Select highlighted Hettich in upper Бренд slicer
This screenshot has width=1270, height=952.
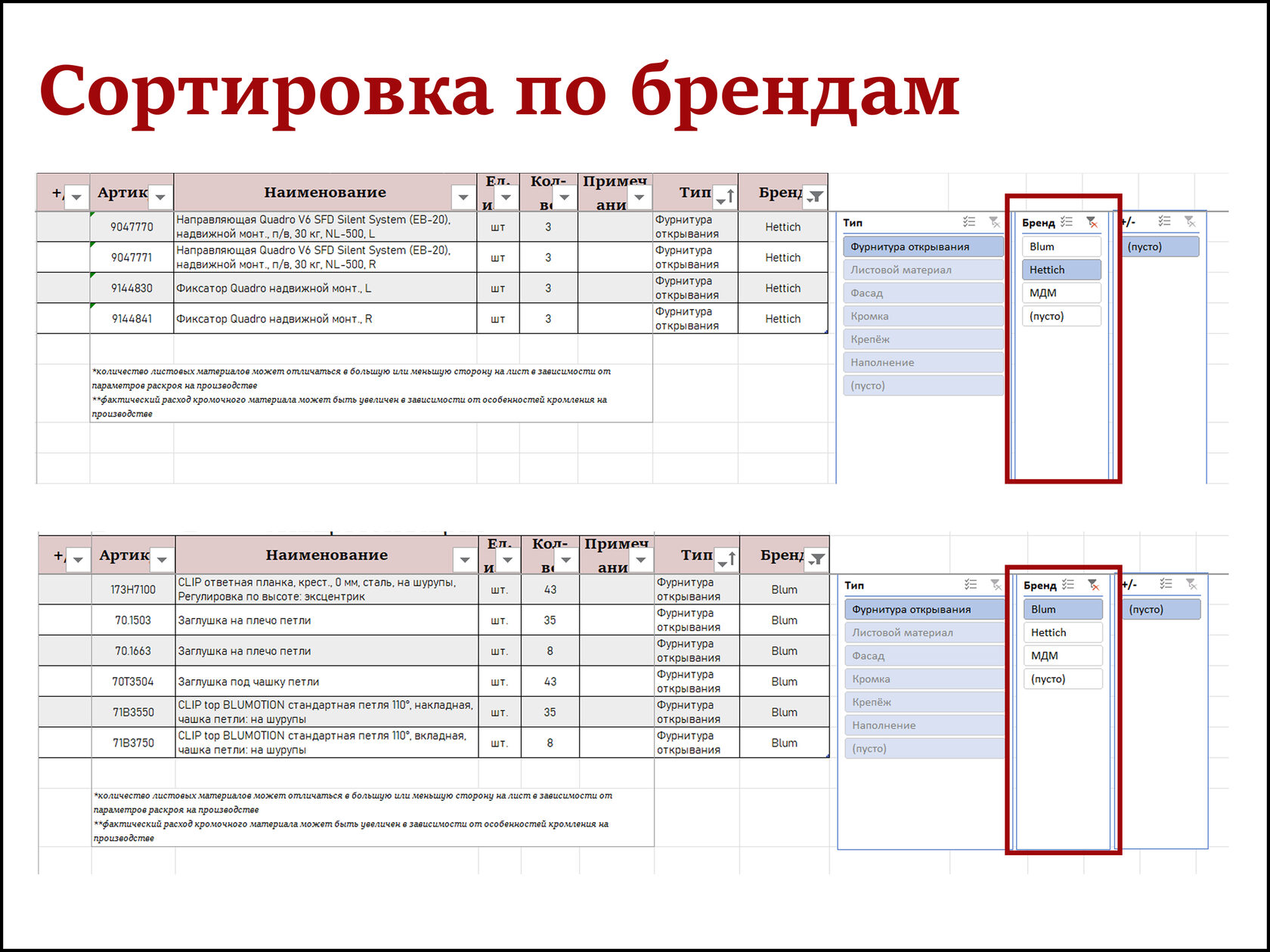pyautogui.click(x=1061, y=270)
